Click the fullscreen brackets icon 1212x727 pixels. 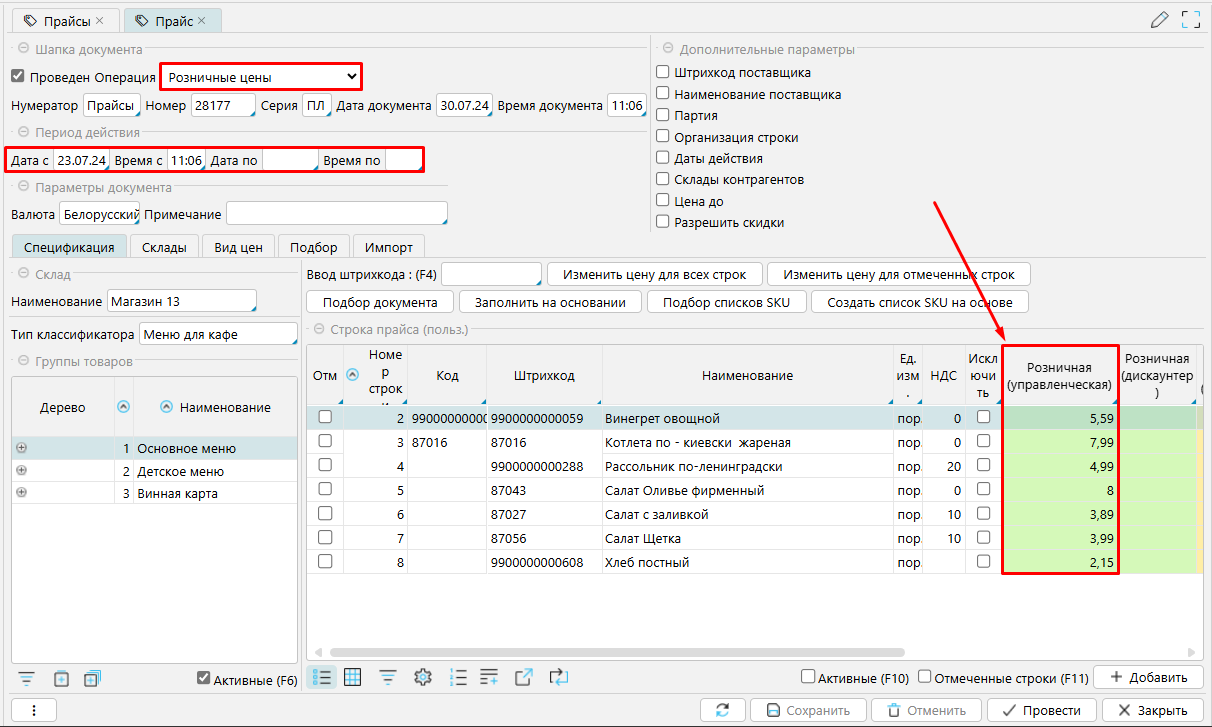coord(1190,19)
